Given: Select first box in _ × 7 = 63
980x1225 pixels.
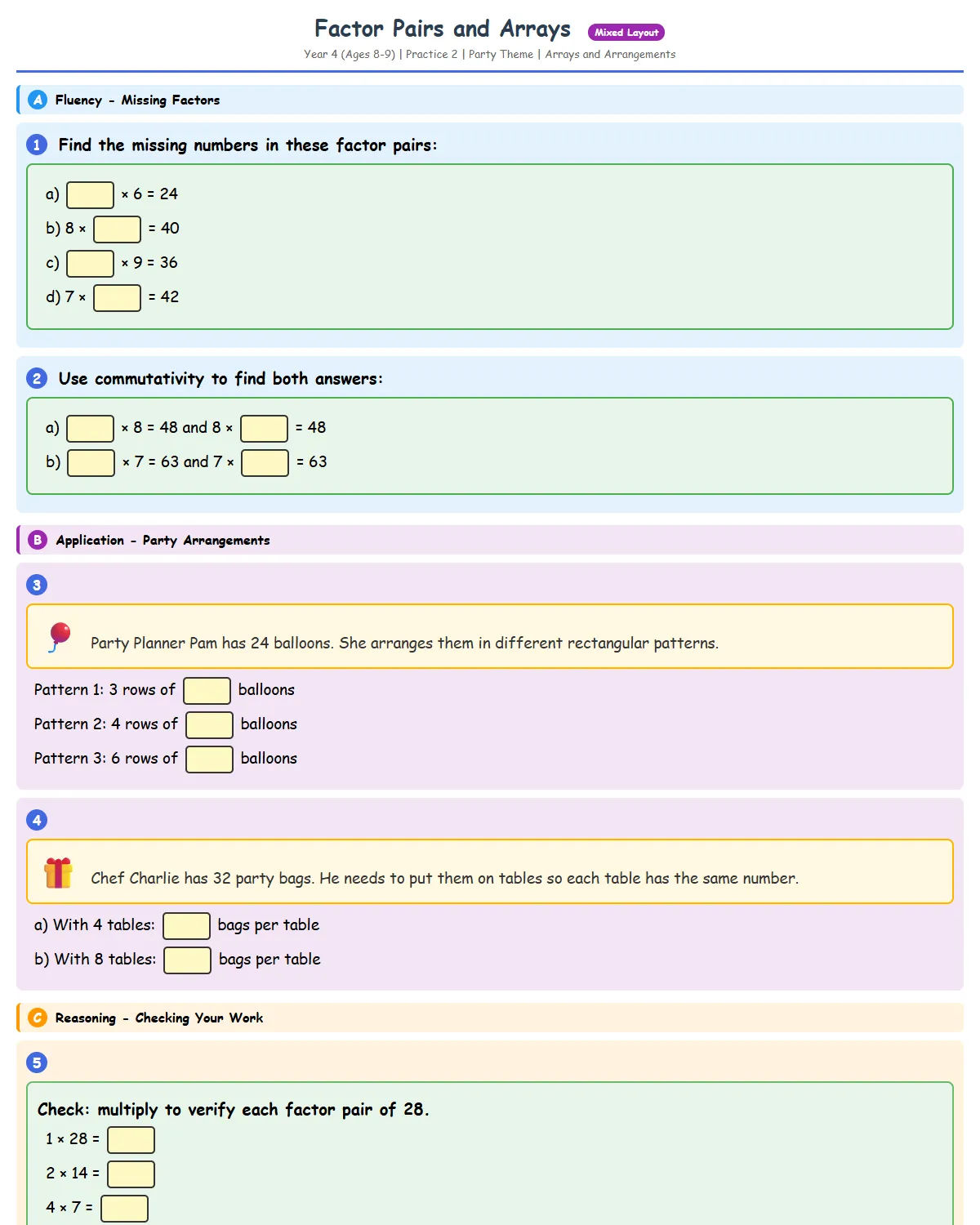Looking at the screenshot, I should (91, 463).
